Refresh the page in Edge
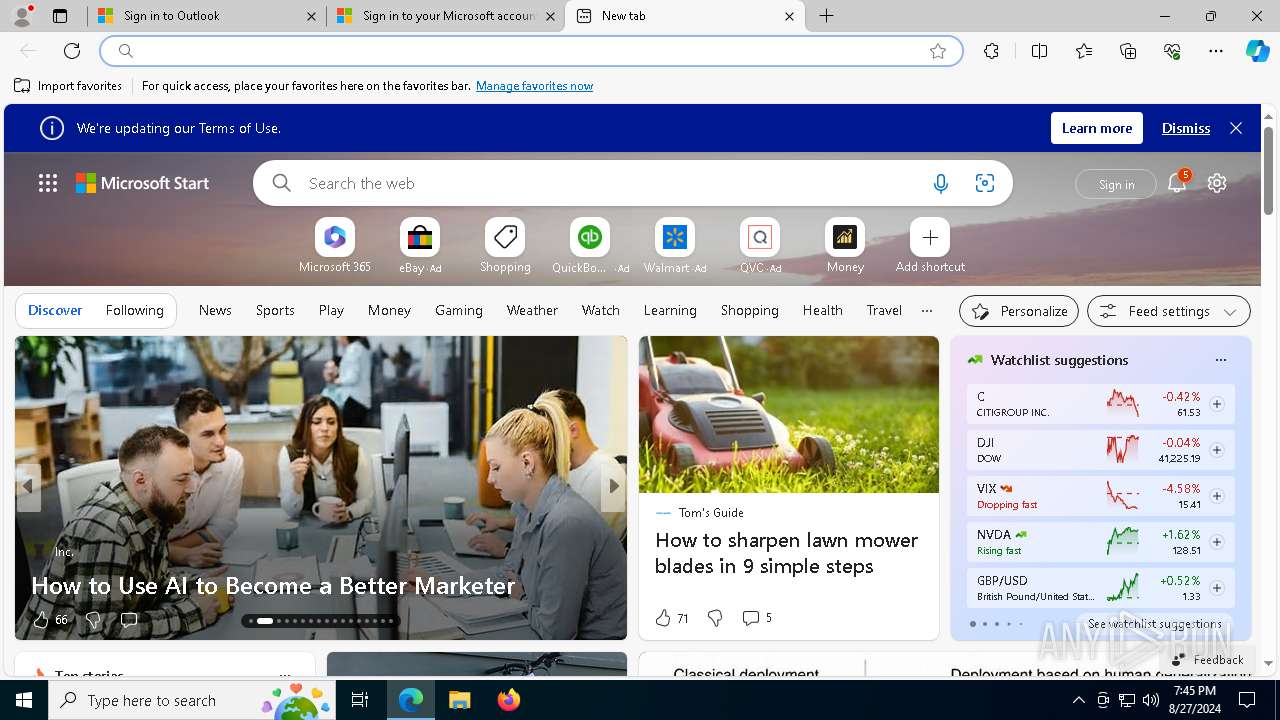This screenshot has width=1280, height=720. click(72, 51)
